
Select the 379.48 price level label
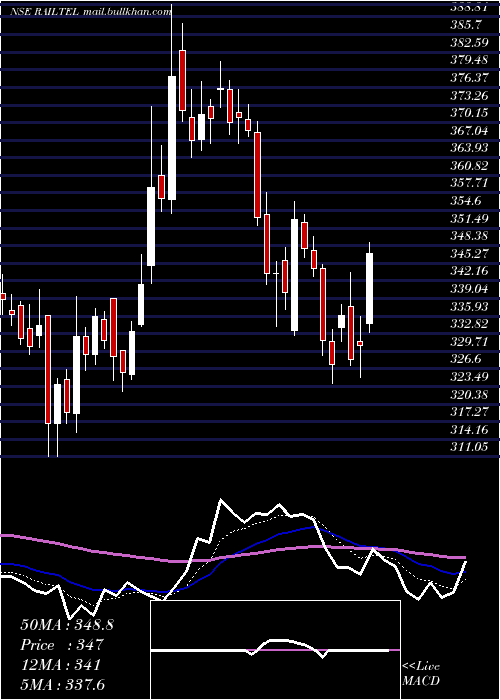pos(469,60)
